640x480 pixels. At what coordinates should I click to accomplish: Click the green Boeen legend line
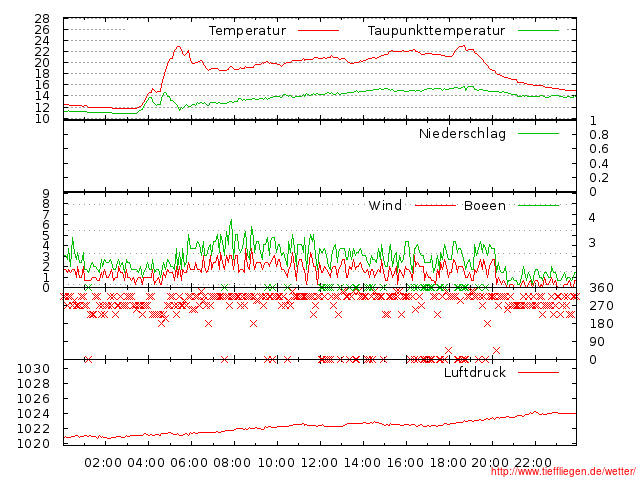538,205
